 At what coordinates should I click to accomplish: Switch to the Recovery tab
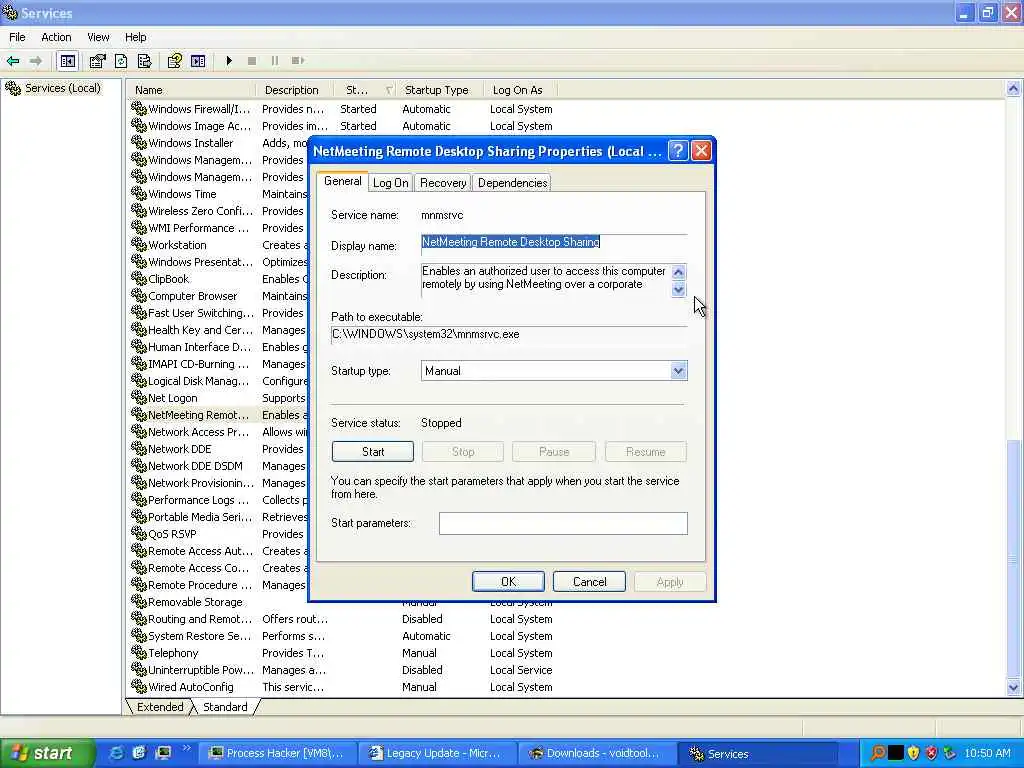click(443, 183)
